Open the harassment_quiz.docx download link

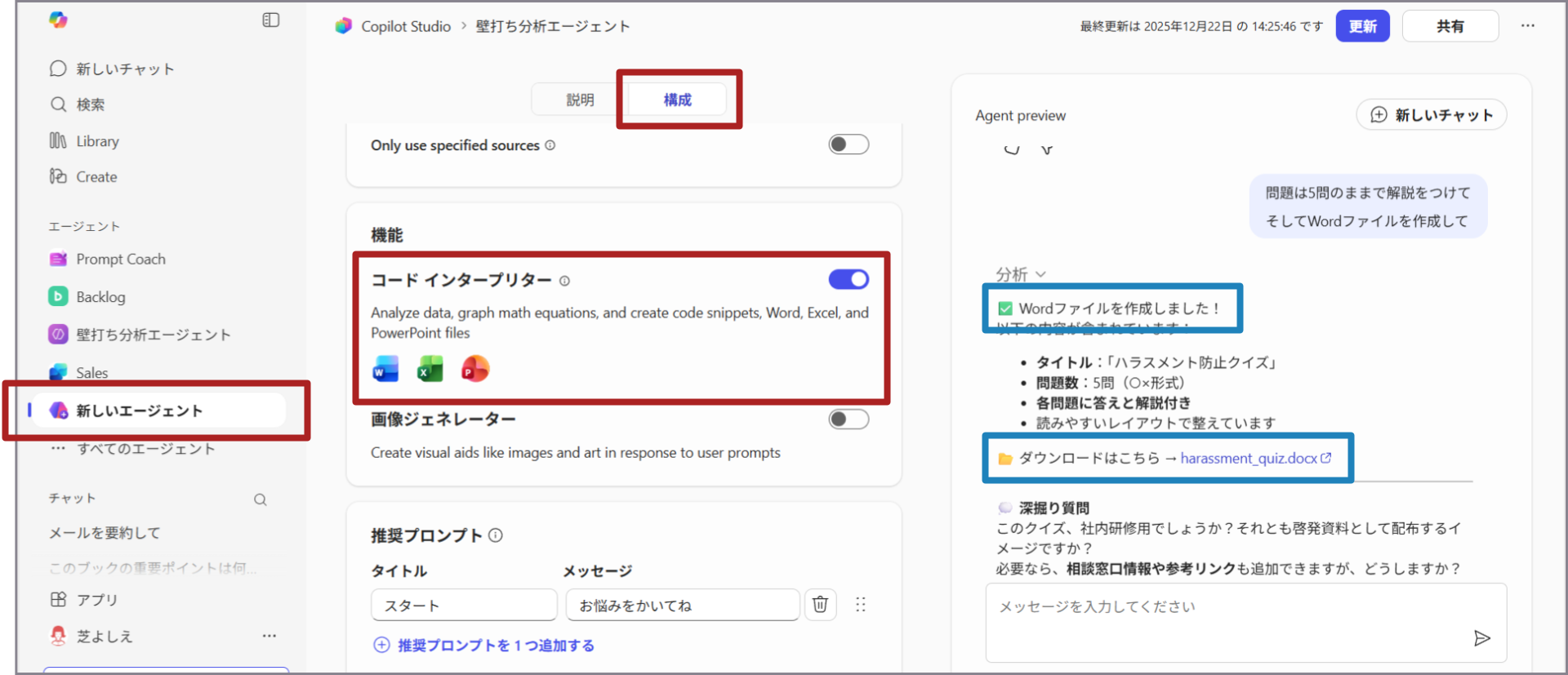(1249, 458)
